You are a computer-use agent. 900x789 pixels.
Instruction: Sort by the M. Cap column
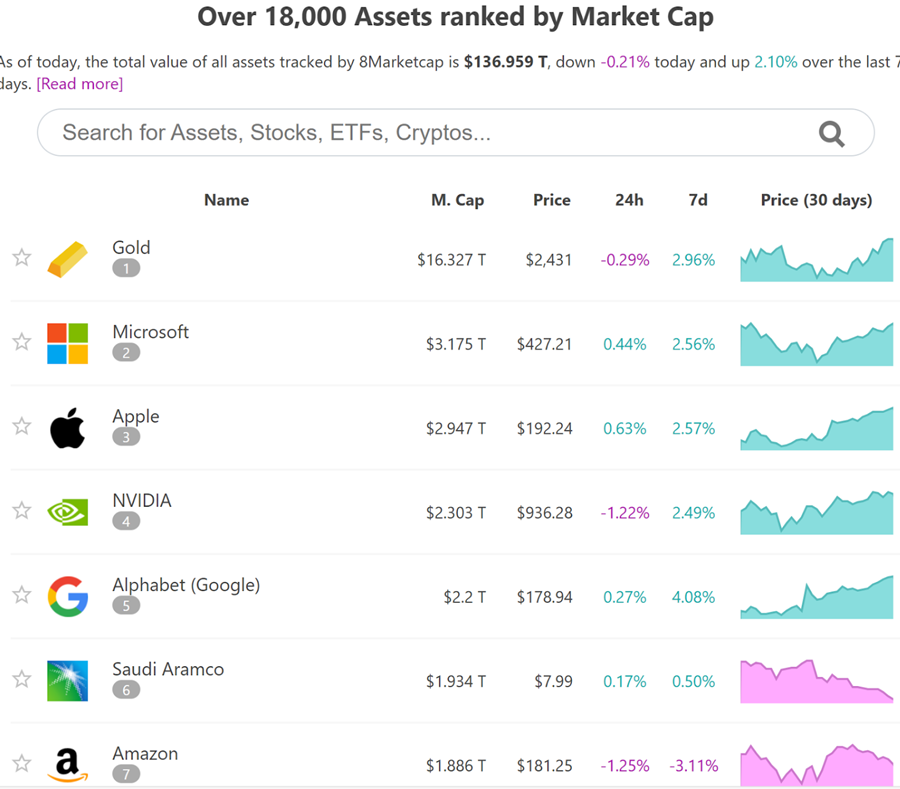pyautogui.click(x=457, y=200)
